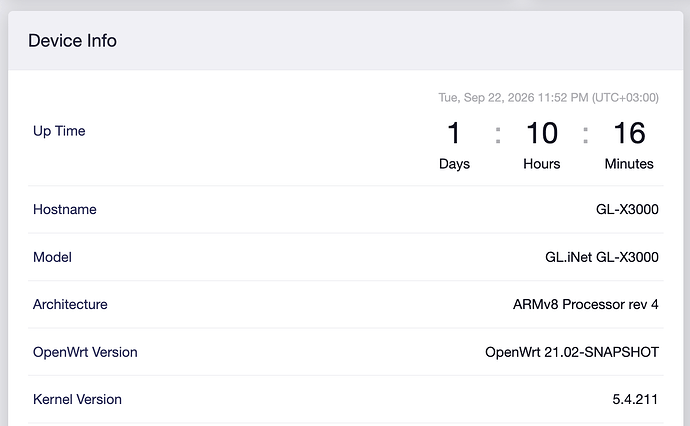690x426 pixels.
Task: Click the Architecture label
Action: pos(70,304)
